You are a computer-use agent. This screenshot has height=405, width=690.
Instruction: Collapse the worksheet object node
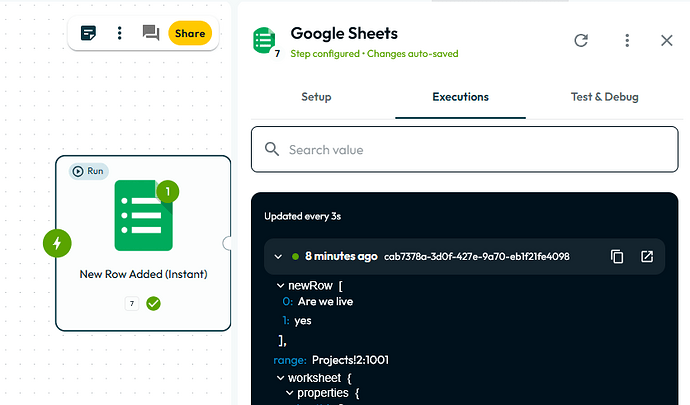[280, 378]
